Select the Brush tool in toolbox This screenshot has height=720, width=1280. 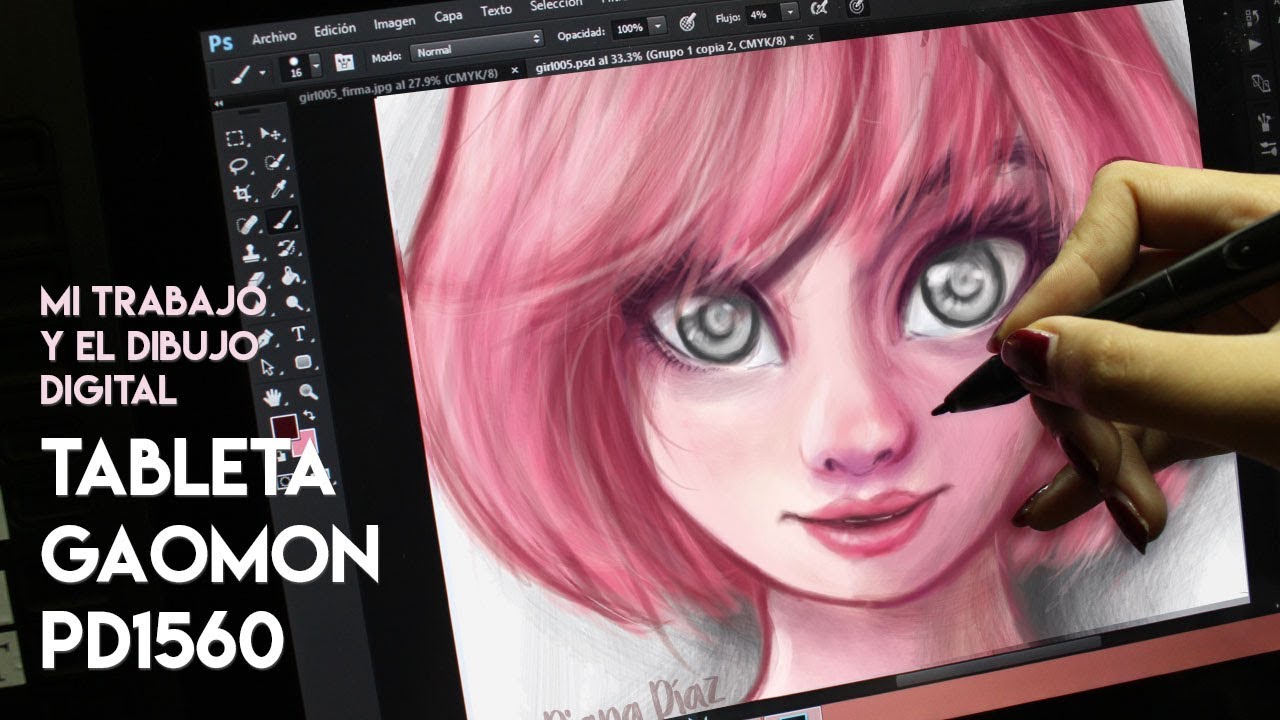coord(281,218)
